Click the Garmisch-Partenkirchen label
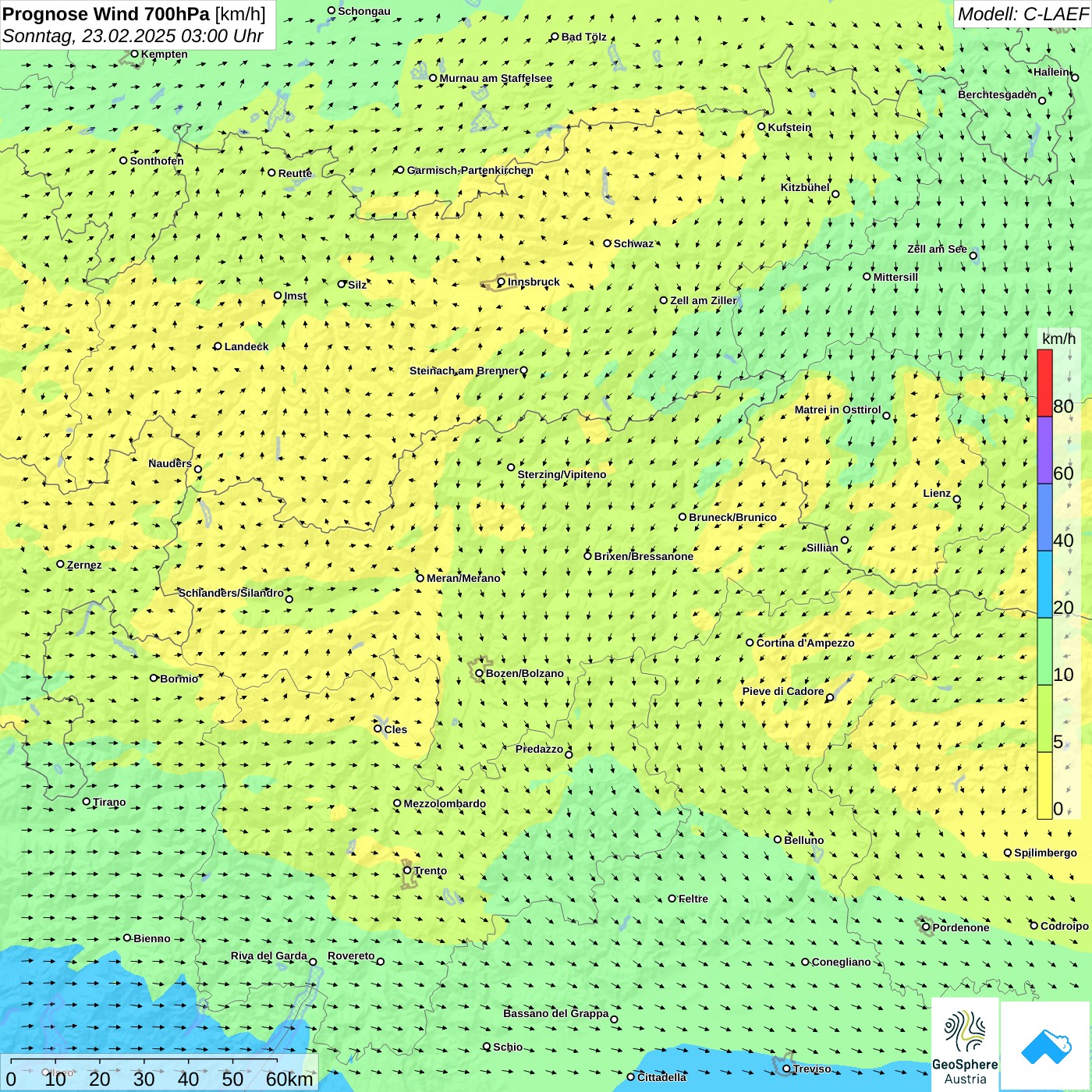Viewport: 1092px width, 1092px height. coord(470,171)
